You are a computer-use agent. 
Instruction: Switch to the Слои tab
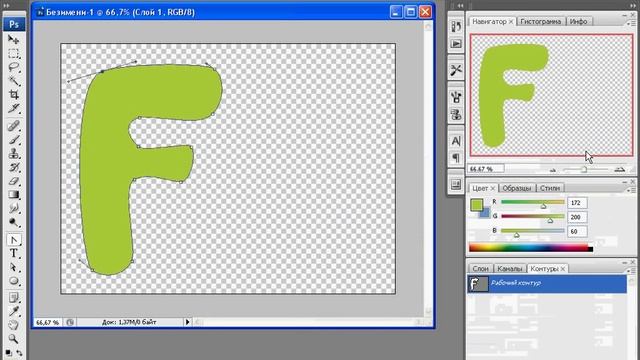[x=480, y=269]
